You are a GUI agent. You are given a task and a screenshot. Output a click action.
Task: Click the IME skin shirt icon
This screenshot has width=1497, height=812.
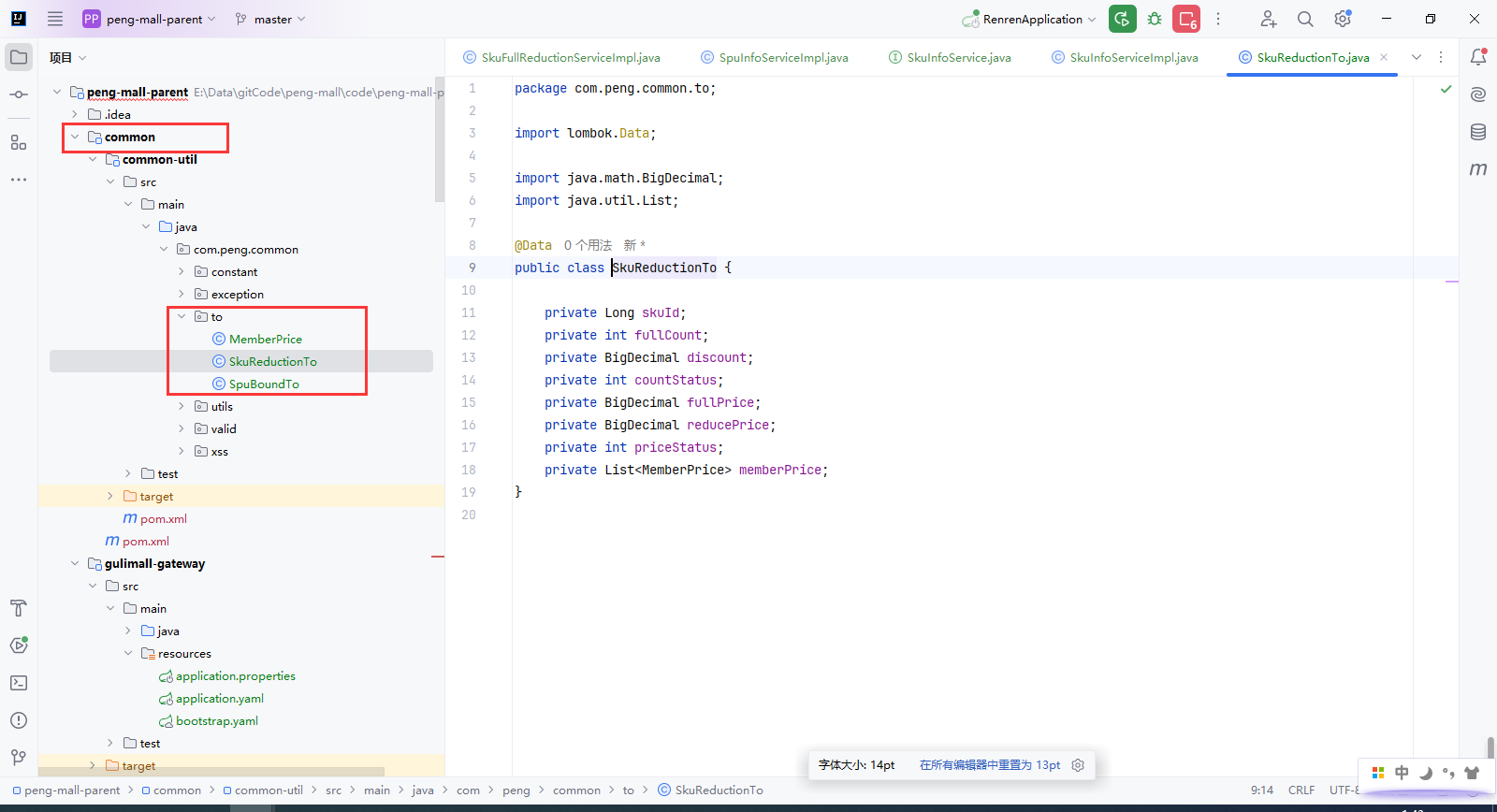tap(1472, 773)
